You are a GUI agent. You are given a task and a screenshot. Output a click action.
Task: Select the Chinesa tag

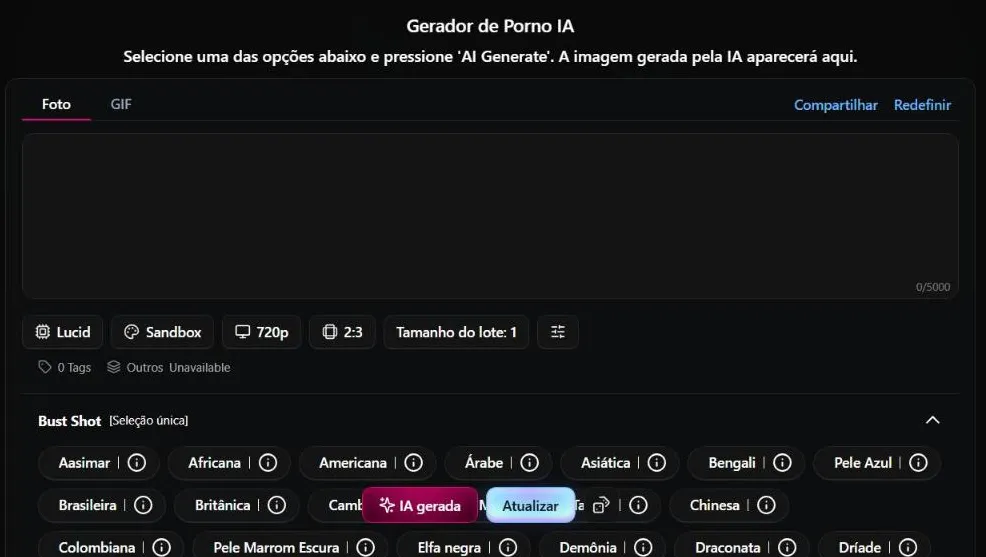point(714,505)
